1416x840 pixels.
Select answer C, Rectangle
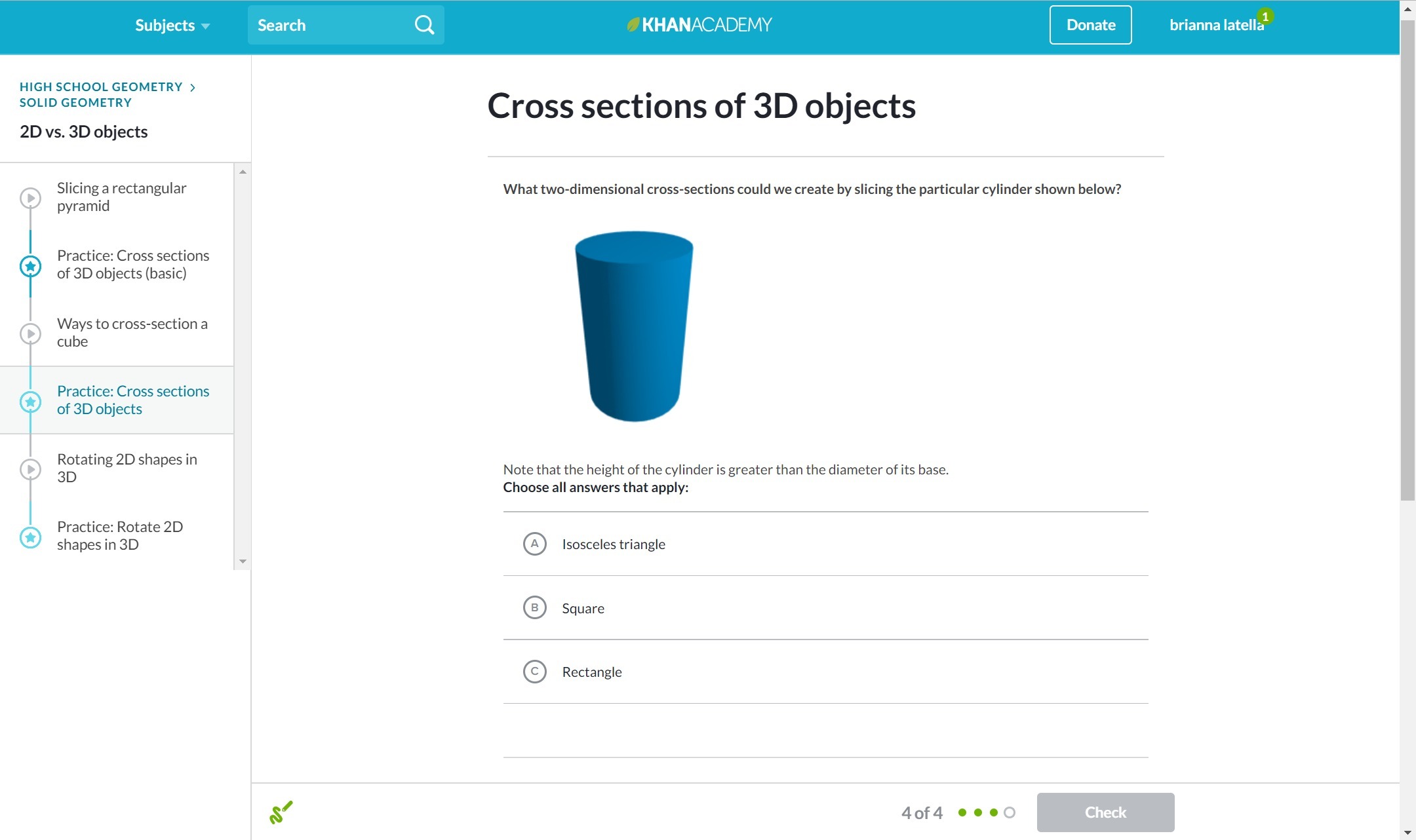pyautogui.click(x=534, y=672)
